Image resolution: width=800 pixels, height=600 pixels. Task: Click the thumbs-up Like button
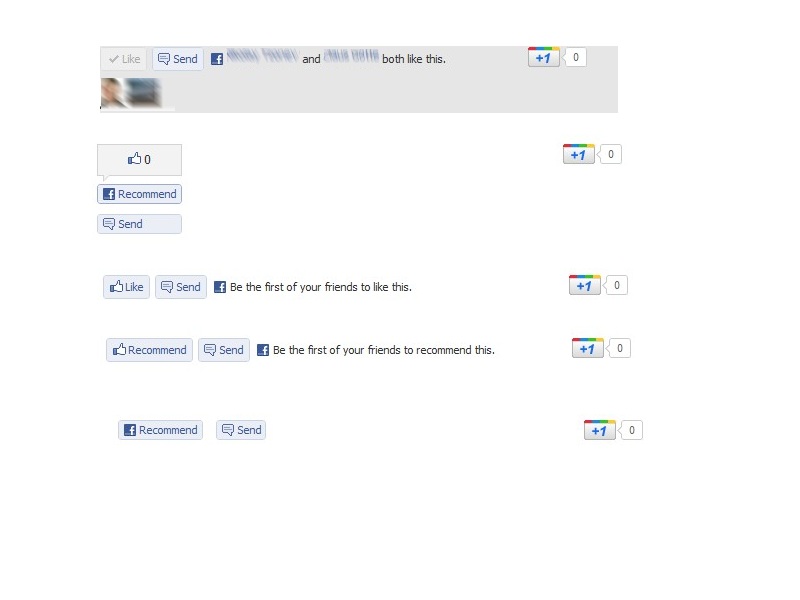pos(127,287)
